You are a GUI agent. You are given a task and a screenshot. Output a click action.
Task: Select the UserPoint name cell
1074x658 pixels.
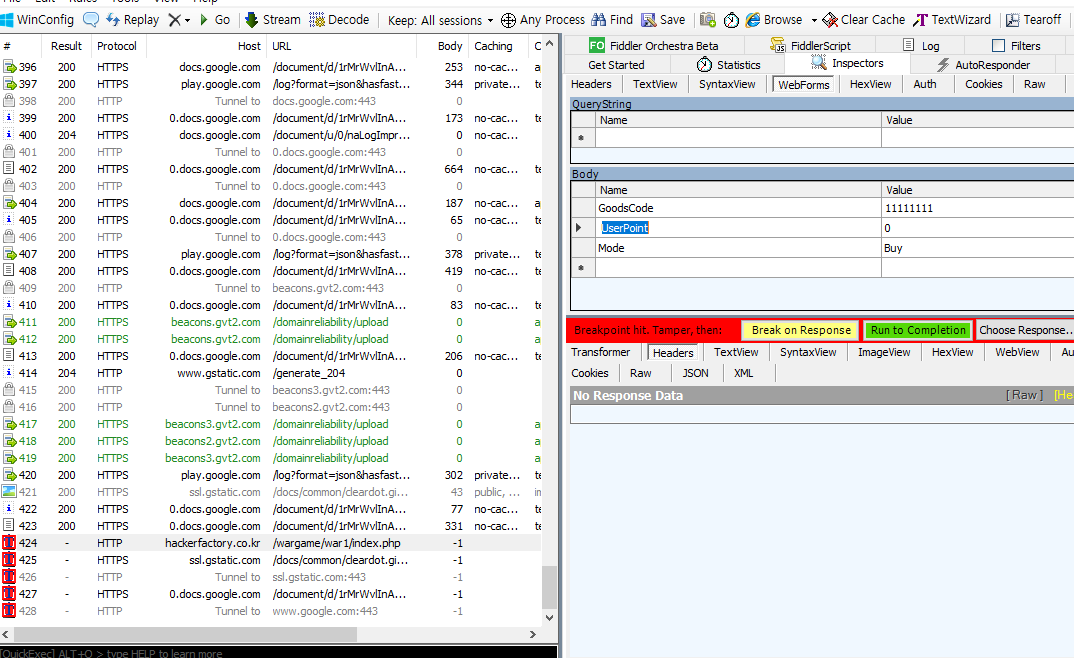(738, 228)
